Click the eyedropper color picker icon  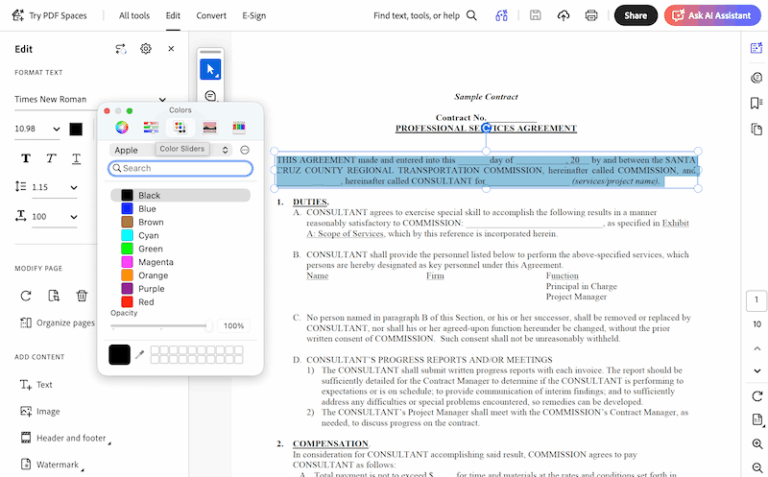pos(140,354)
